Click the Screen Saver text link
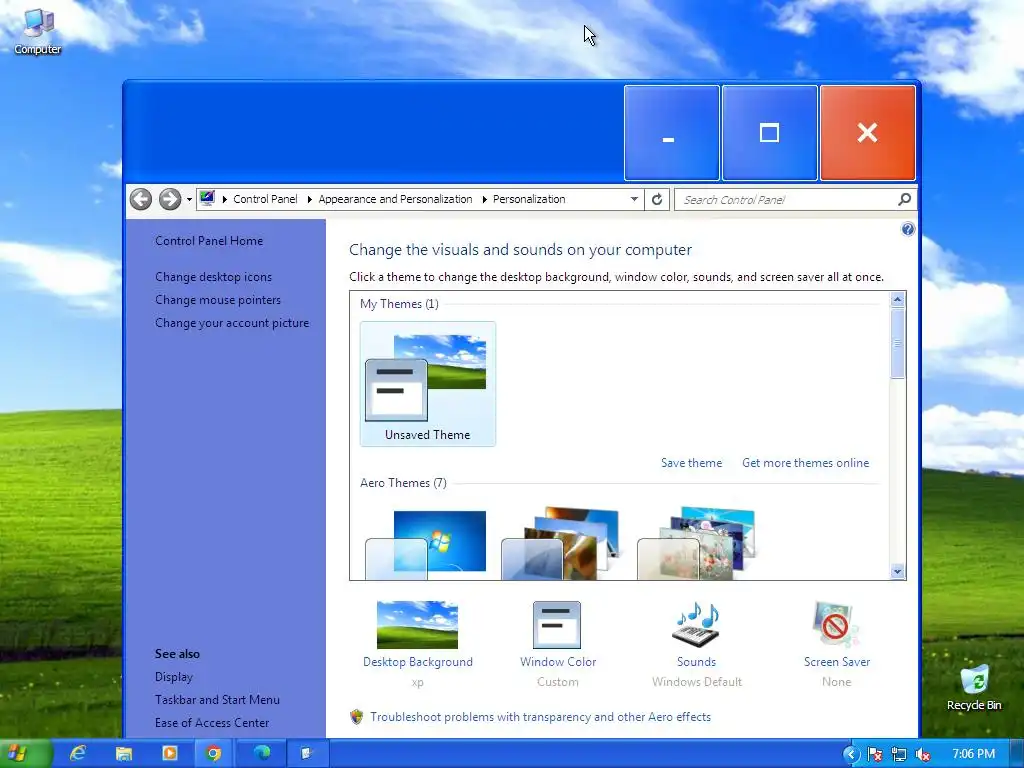 click(837, 662)
